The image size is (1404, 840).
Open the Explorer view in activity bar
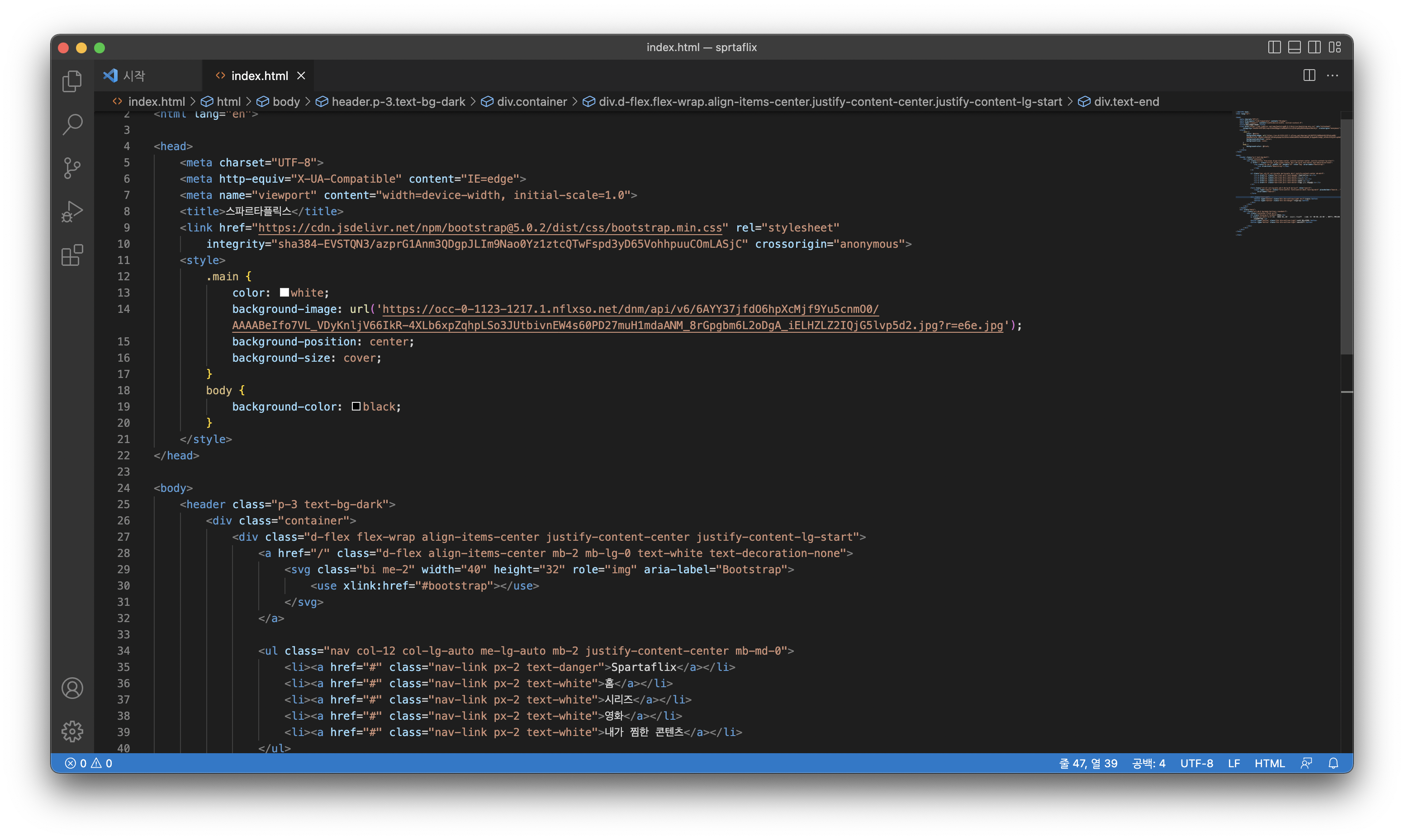click(72, 81)
